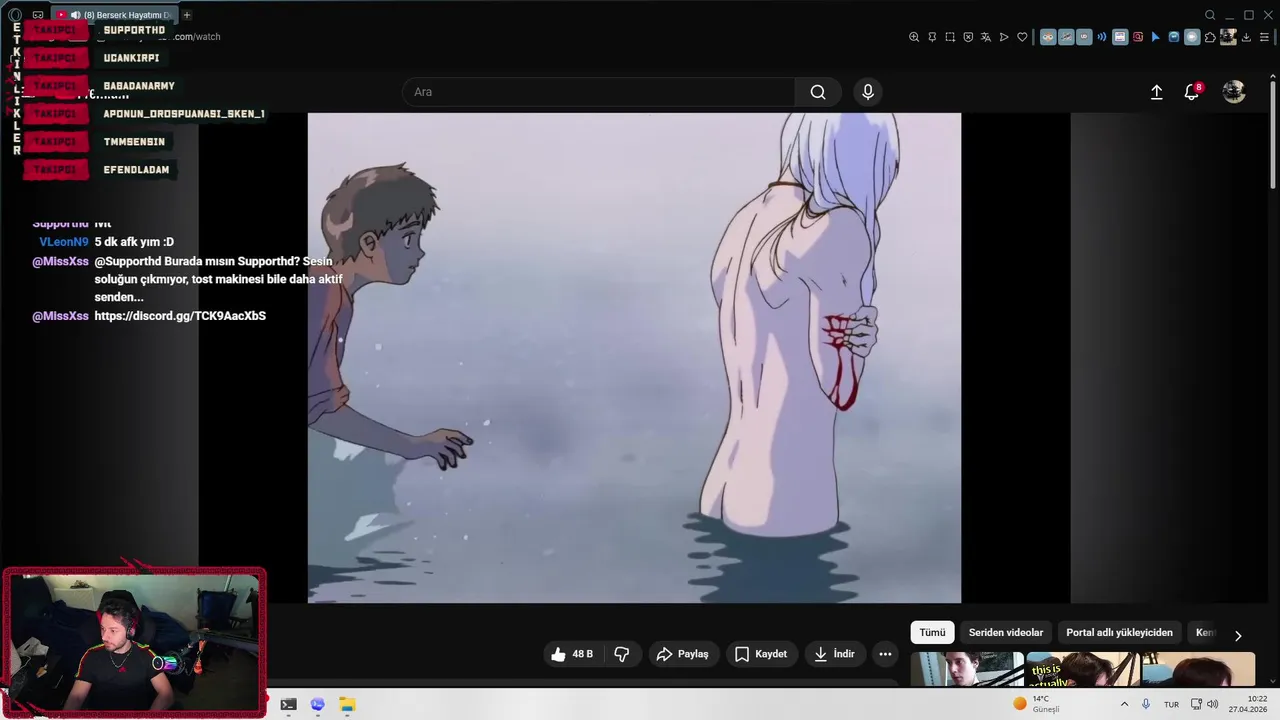1280x720 pixels.
Task: Open the workspaces icon beside the tab bar
Action: coord(38,15)
